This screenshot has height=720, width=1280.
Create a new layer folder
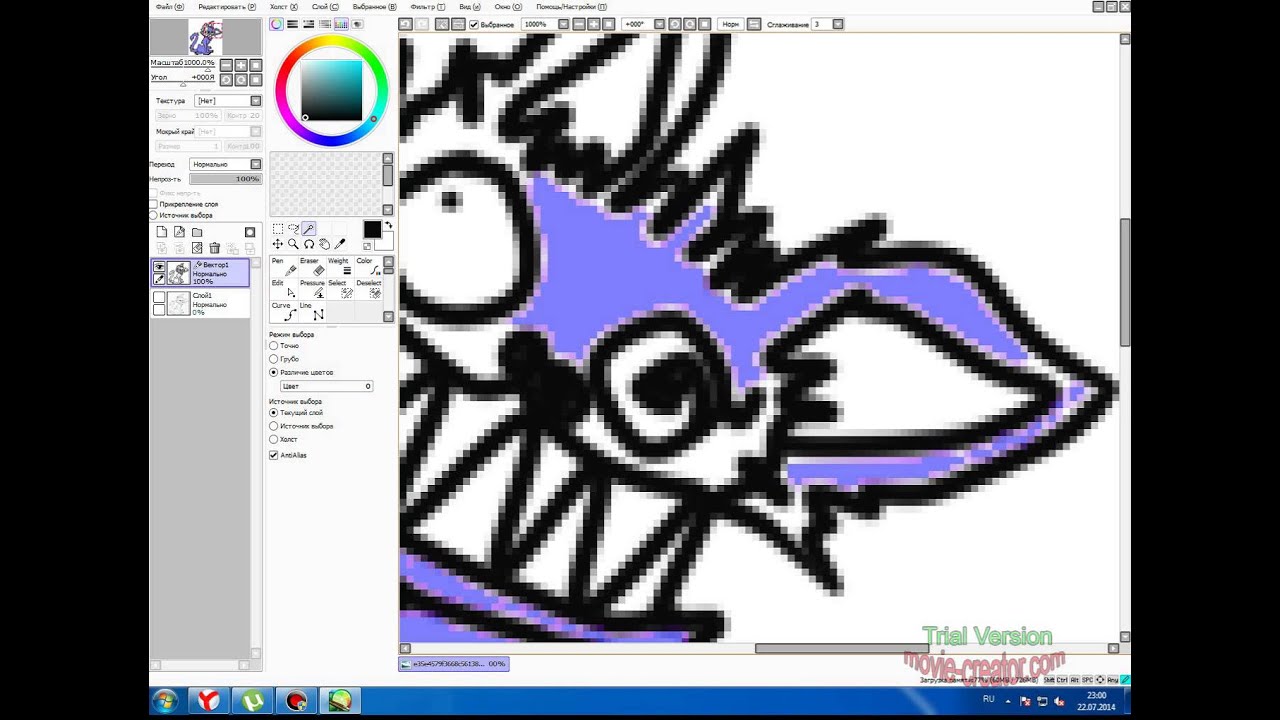coord(197,232)
